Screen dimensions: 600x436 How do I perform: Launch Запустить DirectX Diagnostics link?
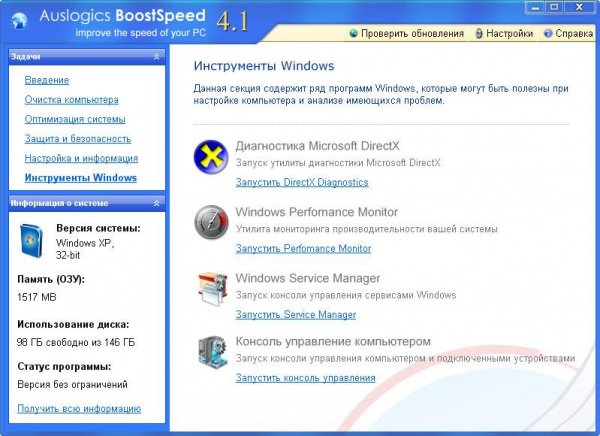pos(302,182)
